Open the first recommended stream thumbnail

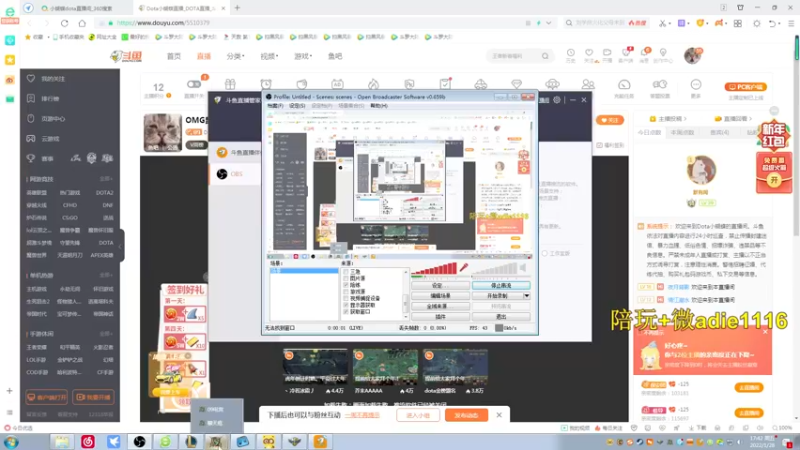click(315, 367)
